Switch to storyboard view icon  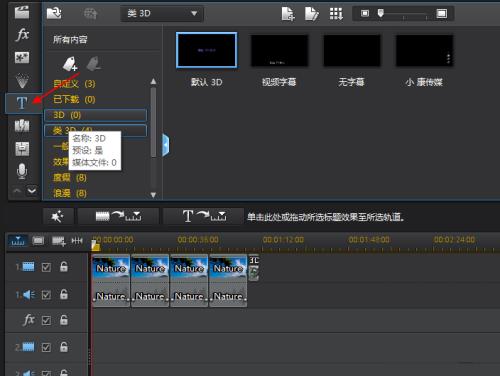[x=38, y=240]
